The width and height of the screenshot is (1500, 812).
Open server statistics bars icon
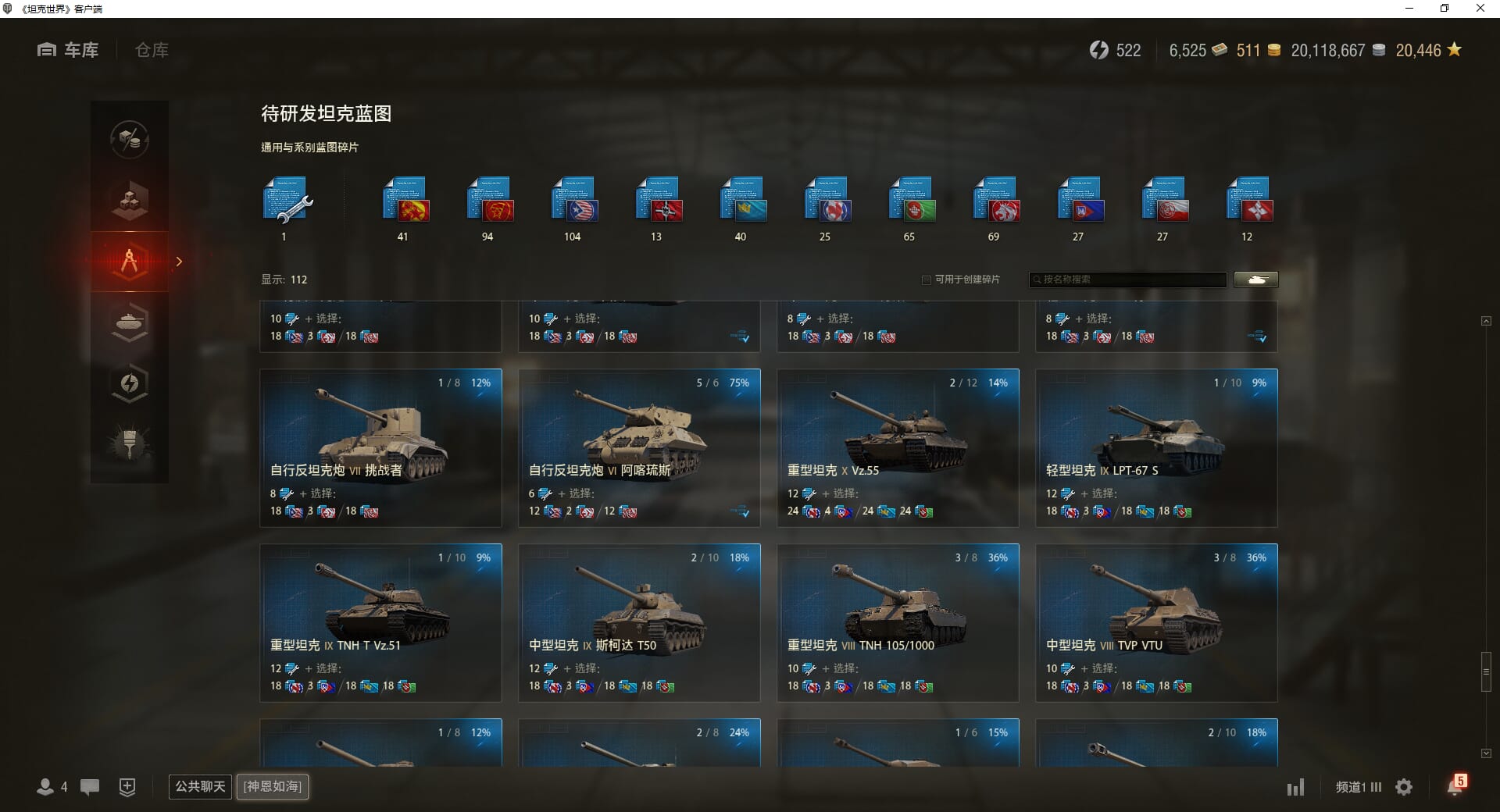[x=1295, y=787]
